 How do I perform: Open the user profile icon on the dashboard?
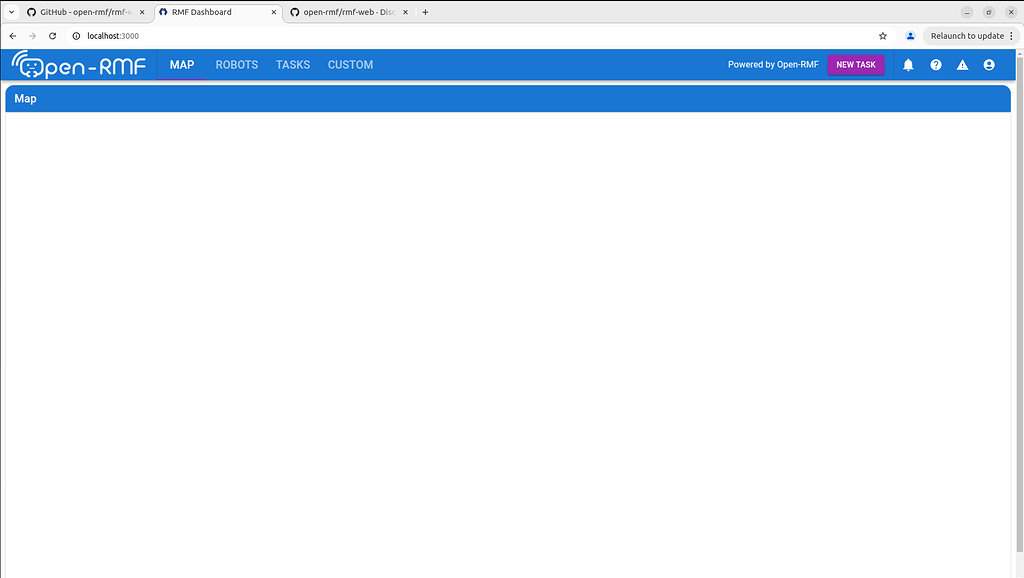coord(989,64)
